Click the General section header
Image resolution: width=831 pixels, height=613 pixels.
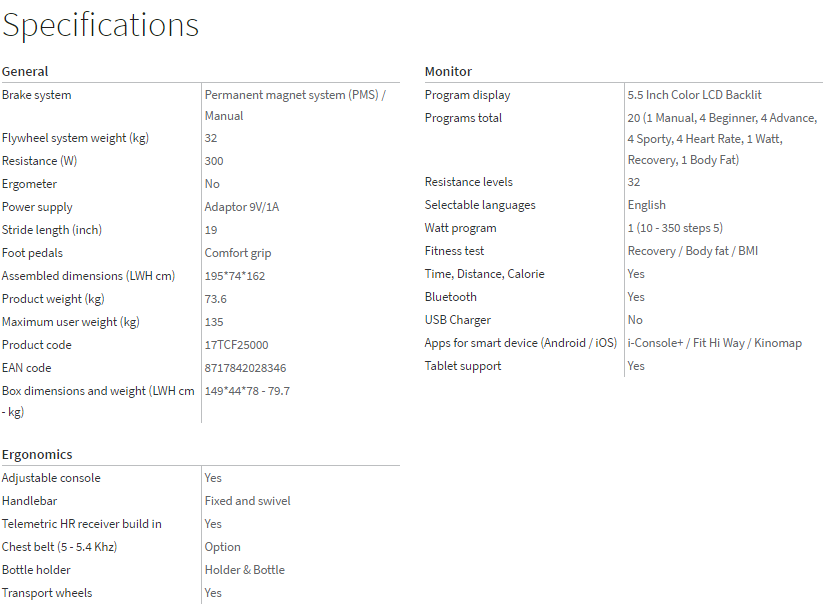25,71
